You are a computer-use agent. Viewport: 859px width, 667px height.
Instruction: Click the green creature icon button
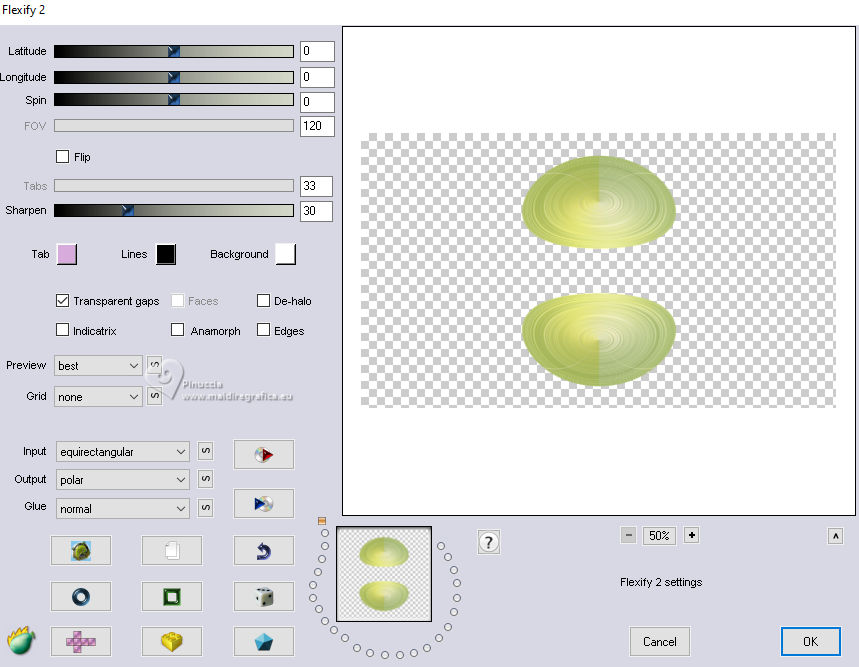pos(81,550)
